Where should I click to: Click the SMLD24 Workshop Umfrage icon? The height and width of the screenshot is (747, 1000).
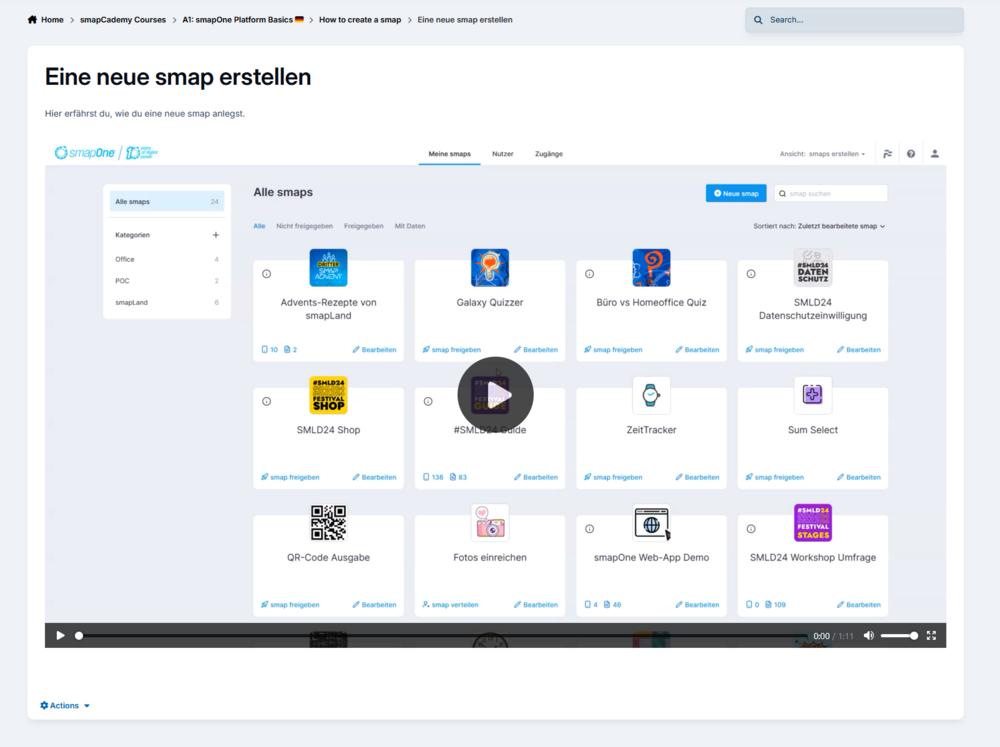[x=812, y=523]
